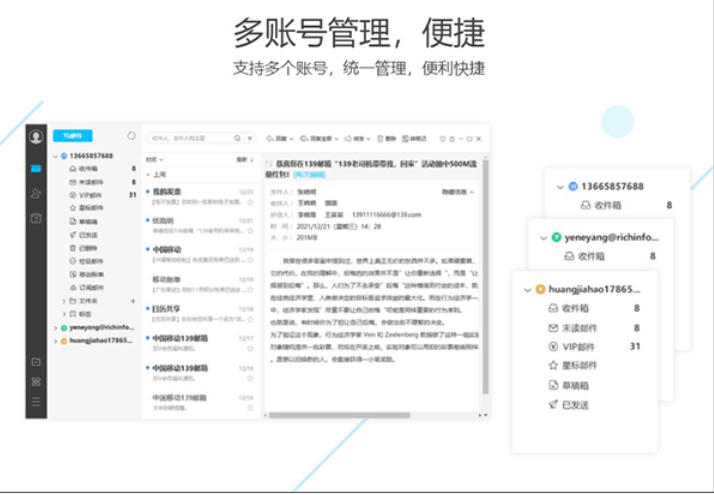Image resolution: width=714 pixels, height=495 pixels.
Task: Star the 中国移动139邮箱 message dated 12/17
Action: tap(250, 348)
